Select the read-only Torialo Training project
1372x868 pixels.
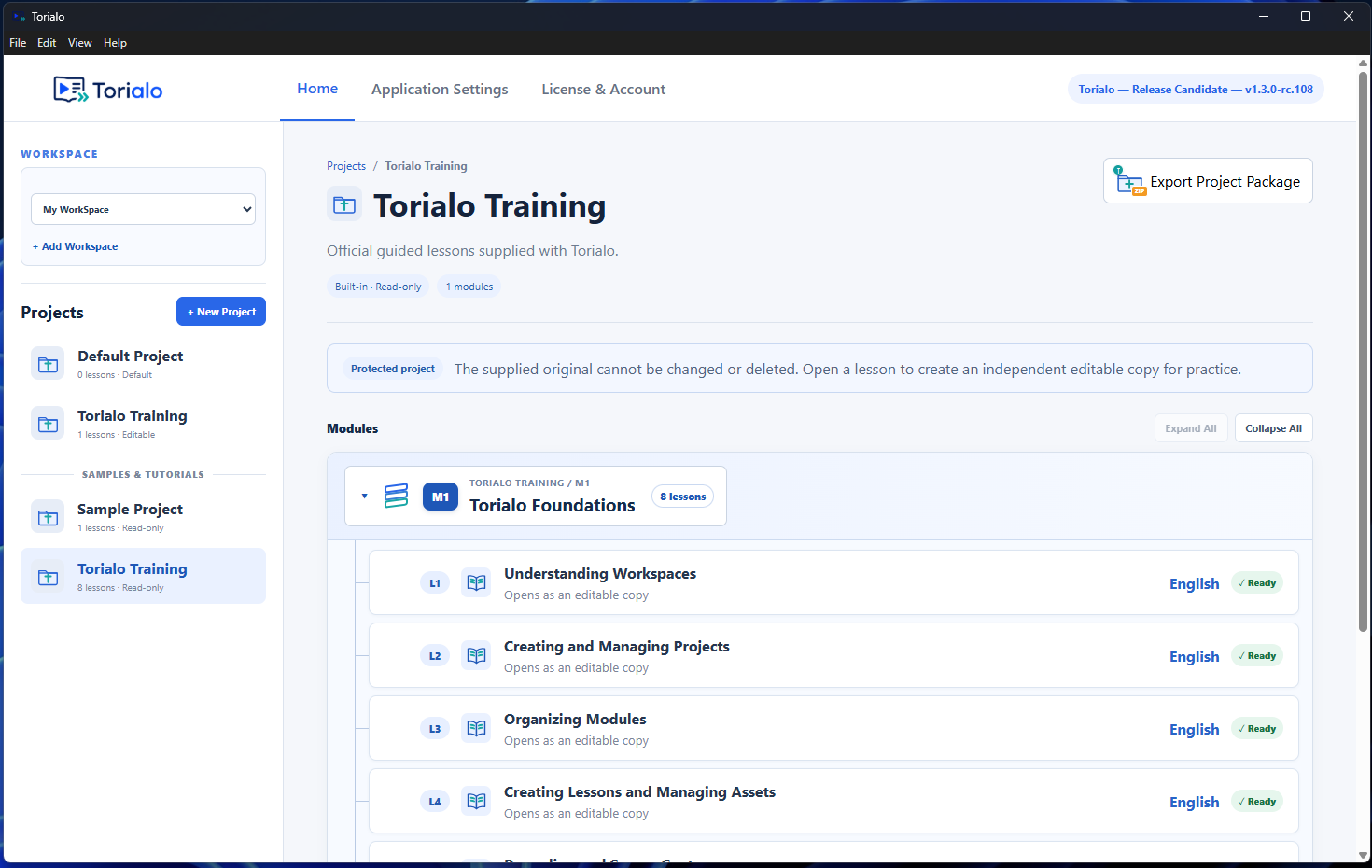[143, 577]
